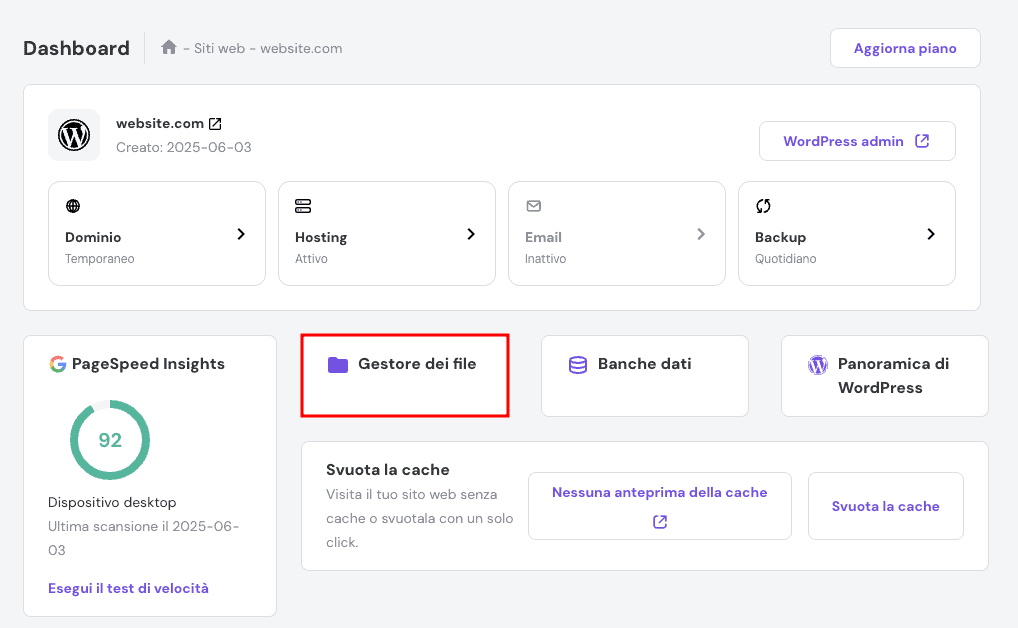1018x628 pixels.
Task: Click the 92 PageSpeed score ring
Action: [x=110, y=440]
